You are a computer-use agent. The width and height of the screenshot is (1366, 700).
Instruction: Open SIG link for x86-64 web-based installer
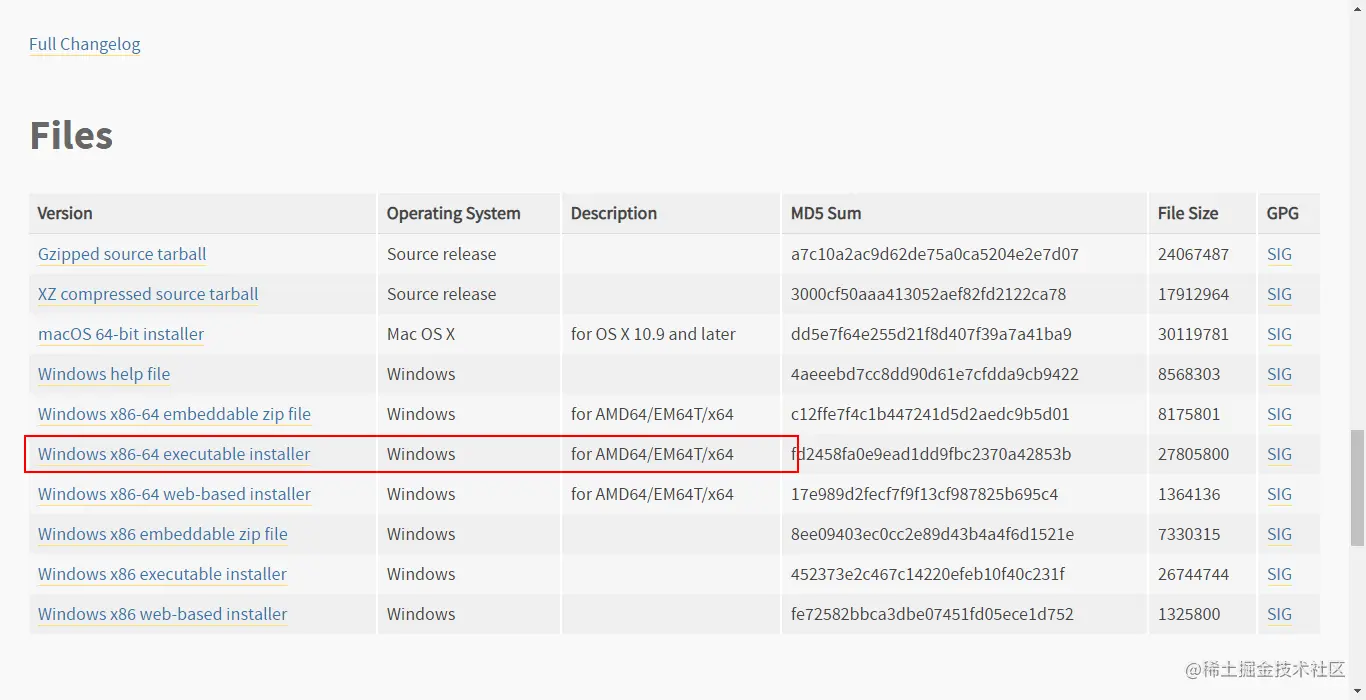pyautogui.click(x=1279, y=494)
